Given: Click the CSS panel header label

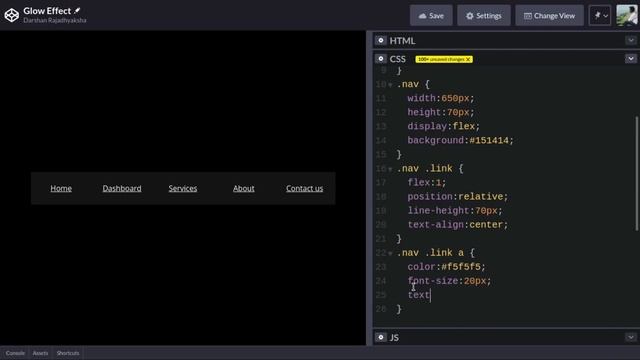Looking at the screenshot, I should pos(398,59).
